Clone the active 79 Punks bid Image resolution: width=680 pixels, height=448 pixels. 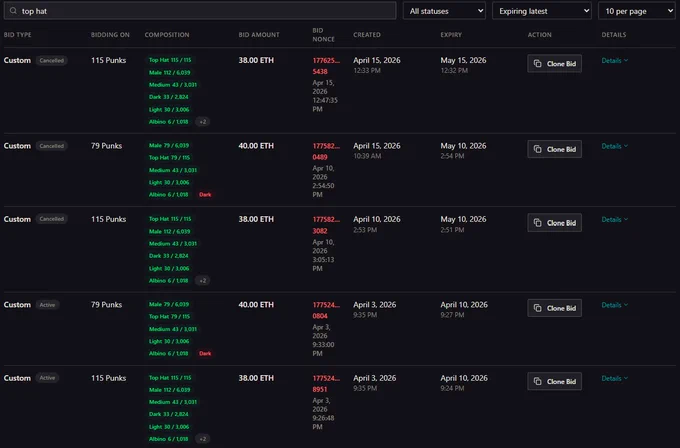click(x=554, y=308)
